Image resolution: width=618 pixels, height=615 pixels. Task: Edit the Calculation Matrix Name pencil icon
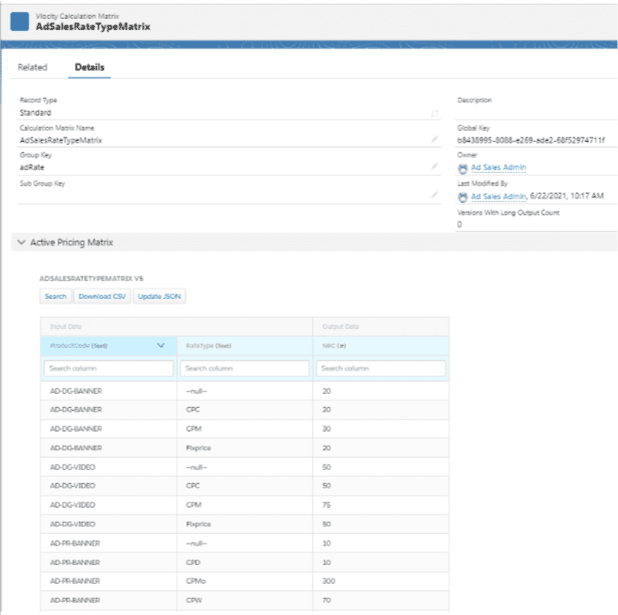435,140
